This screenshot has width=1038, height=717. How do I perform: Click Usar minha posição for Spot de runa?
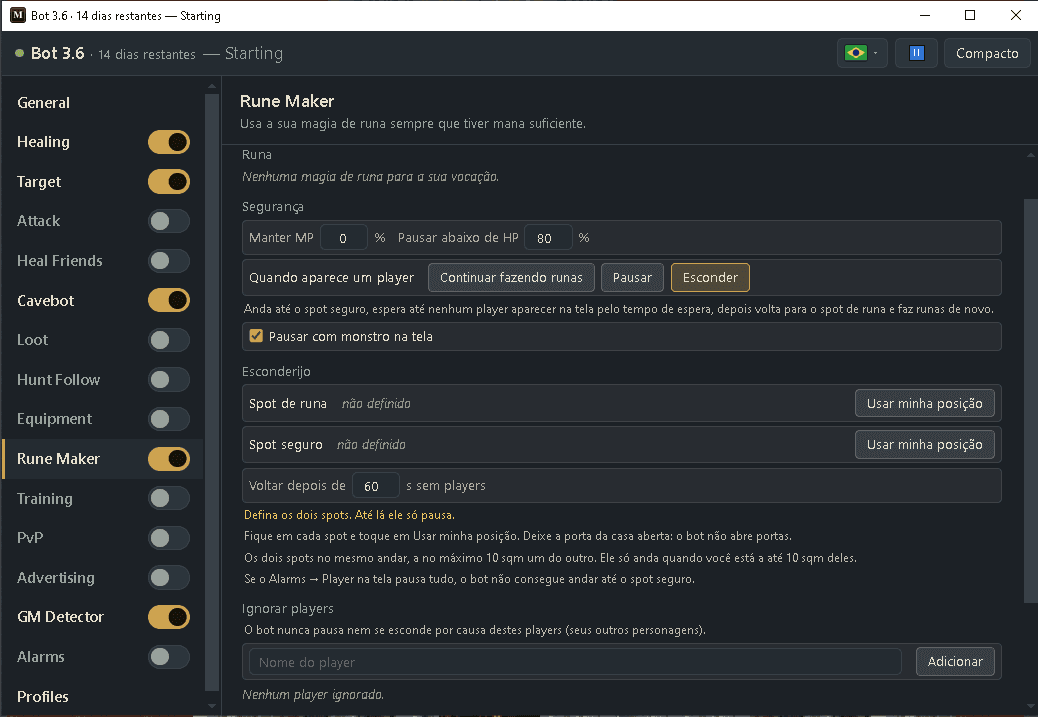coord(925,403)
